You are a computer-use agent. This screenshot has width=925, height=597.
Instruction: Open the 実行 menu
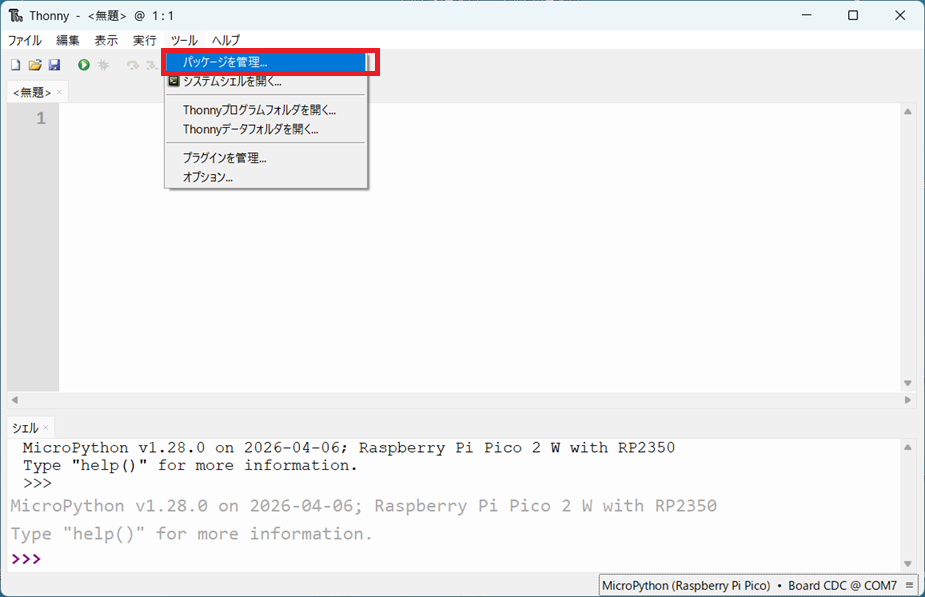(x=145, y=40)
